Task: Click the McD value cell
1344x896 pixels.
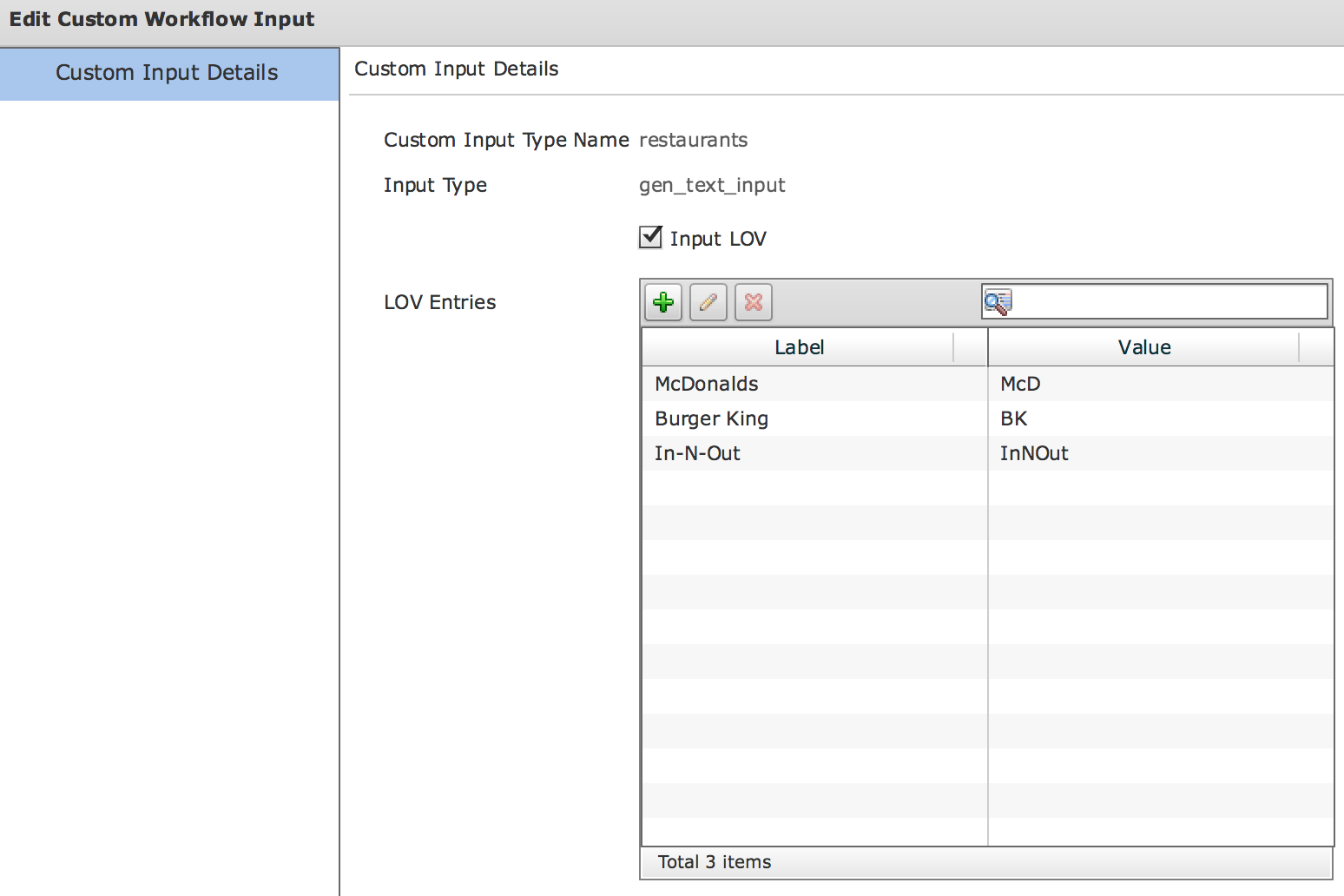Action: point(1020,384)
